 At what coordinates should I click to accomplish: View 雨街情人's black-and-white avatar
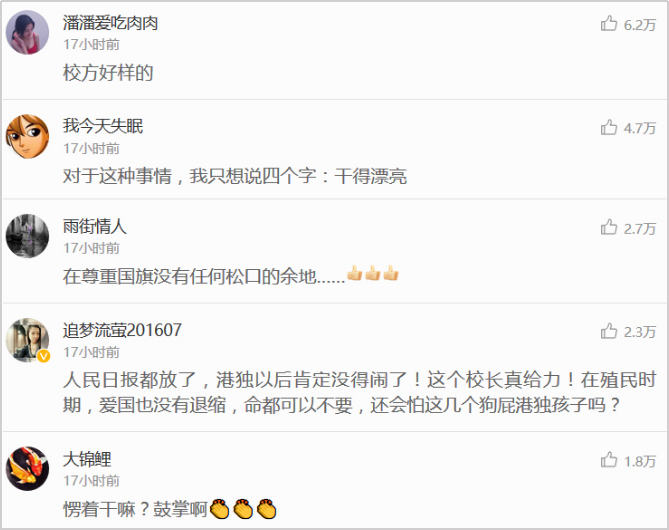pyautogui.click(x=27, y=236)
